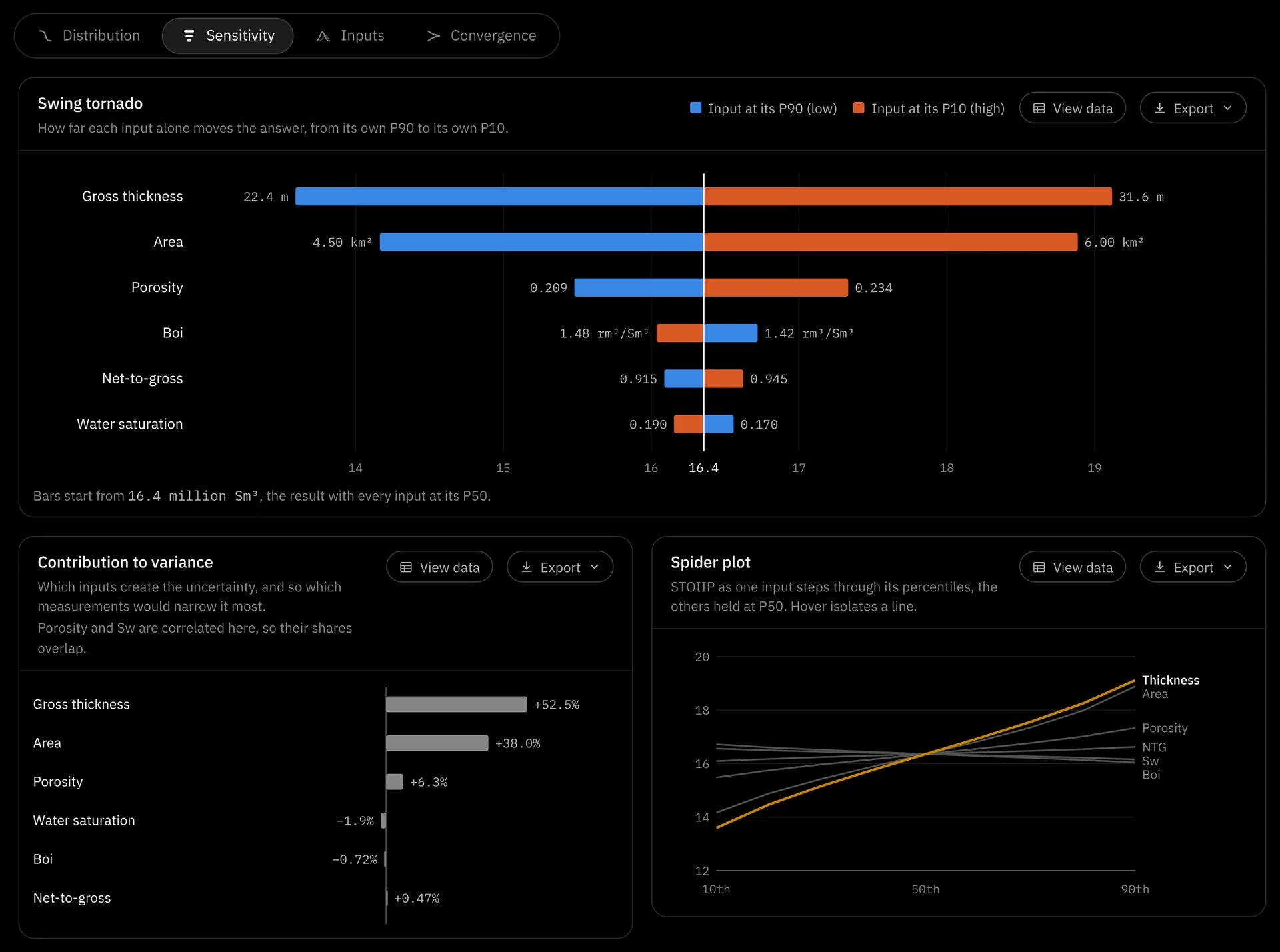Open the Inputs tab
This screenshot has width=1280, height=952.
coord(350,35)
